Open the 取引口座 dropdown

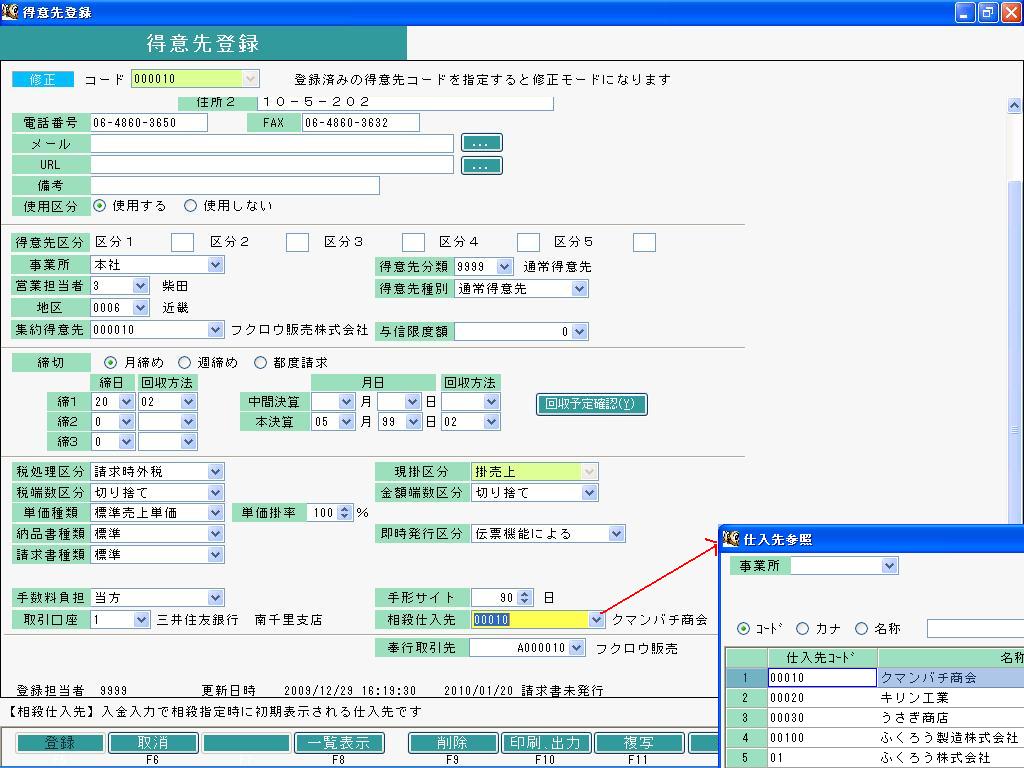(x=141, y=619)
